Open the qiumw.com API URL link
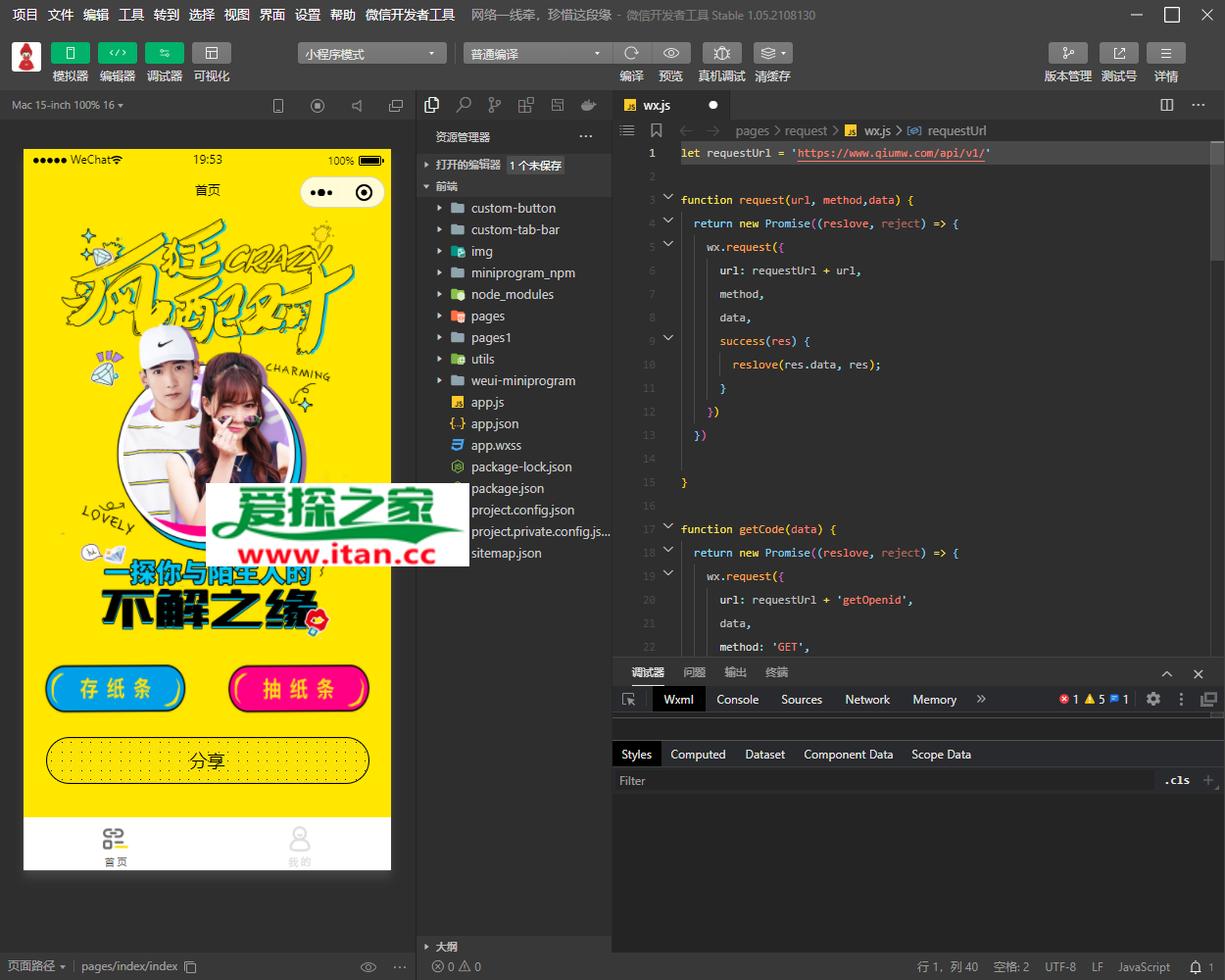Screen dimensions: 1225x980 point(891,153)
